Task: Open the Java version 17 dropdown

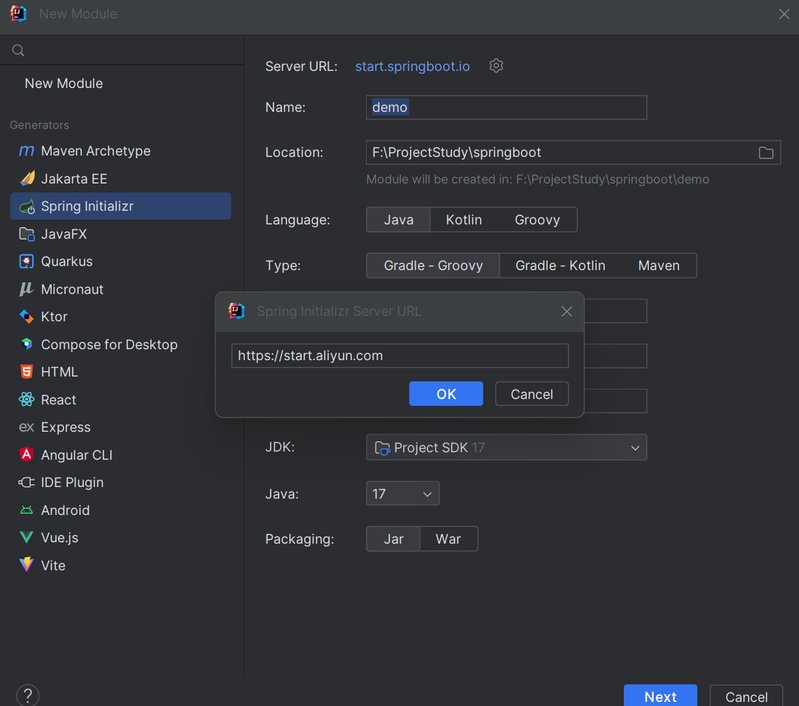Action: [x=403, y=493]
